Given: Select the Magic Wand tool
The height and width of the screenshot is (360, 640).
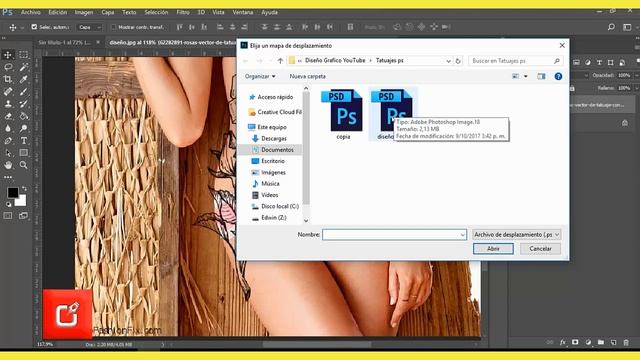Looking at the screenshot, I should point(24,67).
